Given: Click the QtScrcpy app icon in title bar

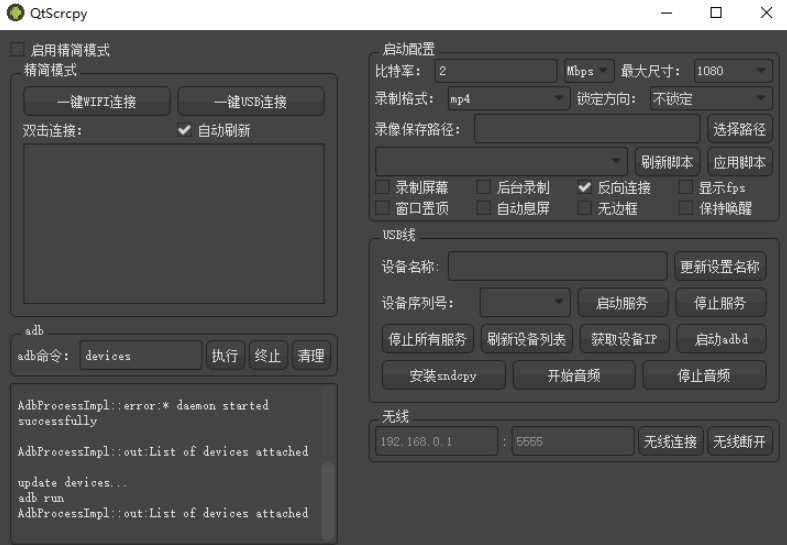Looking at the screenshot, I should click(16, 13).
